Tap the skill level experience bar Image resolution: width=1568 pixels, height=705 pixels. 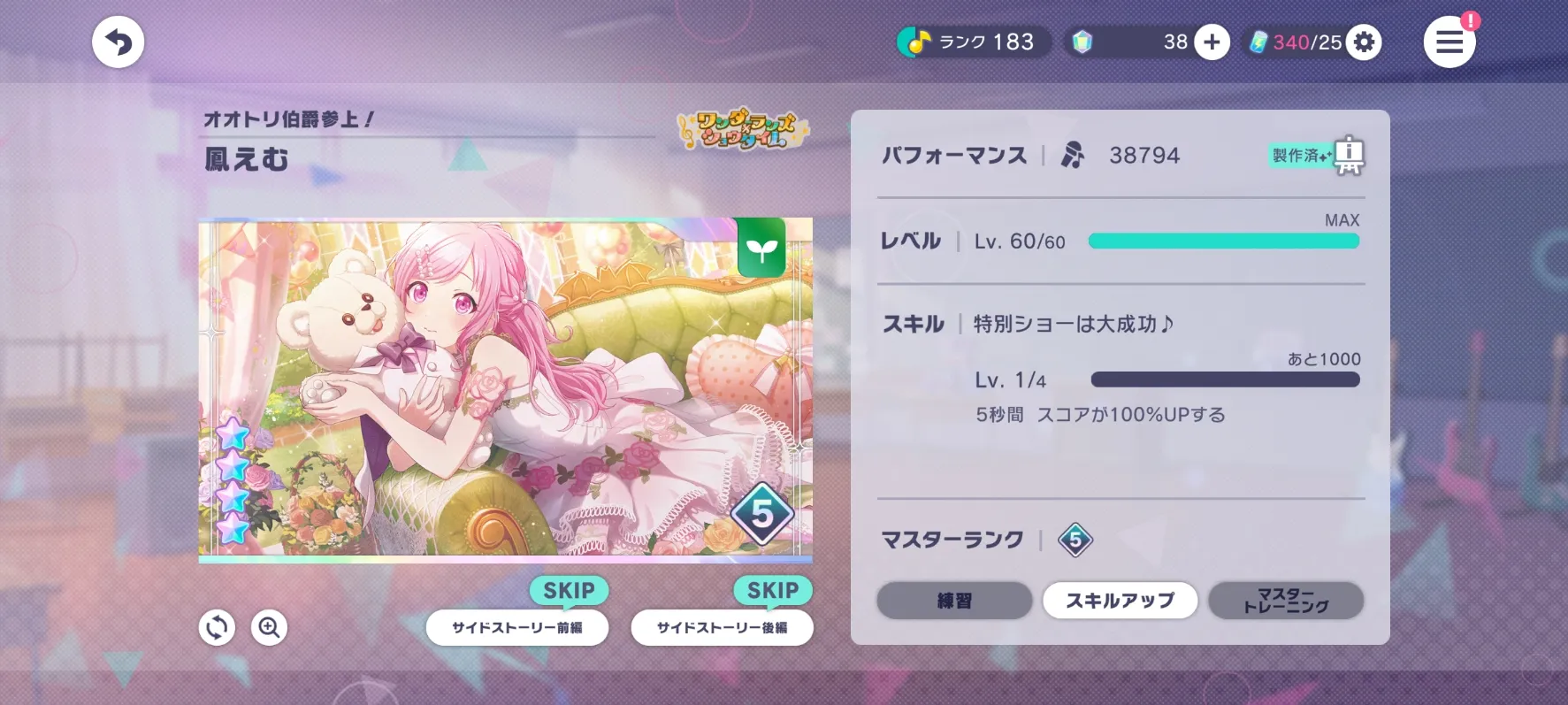click(x=1225, y=379)
